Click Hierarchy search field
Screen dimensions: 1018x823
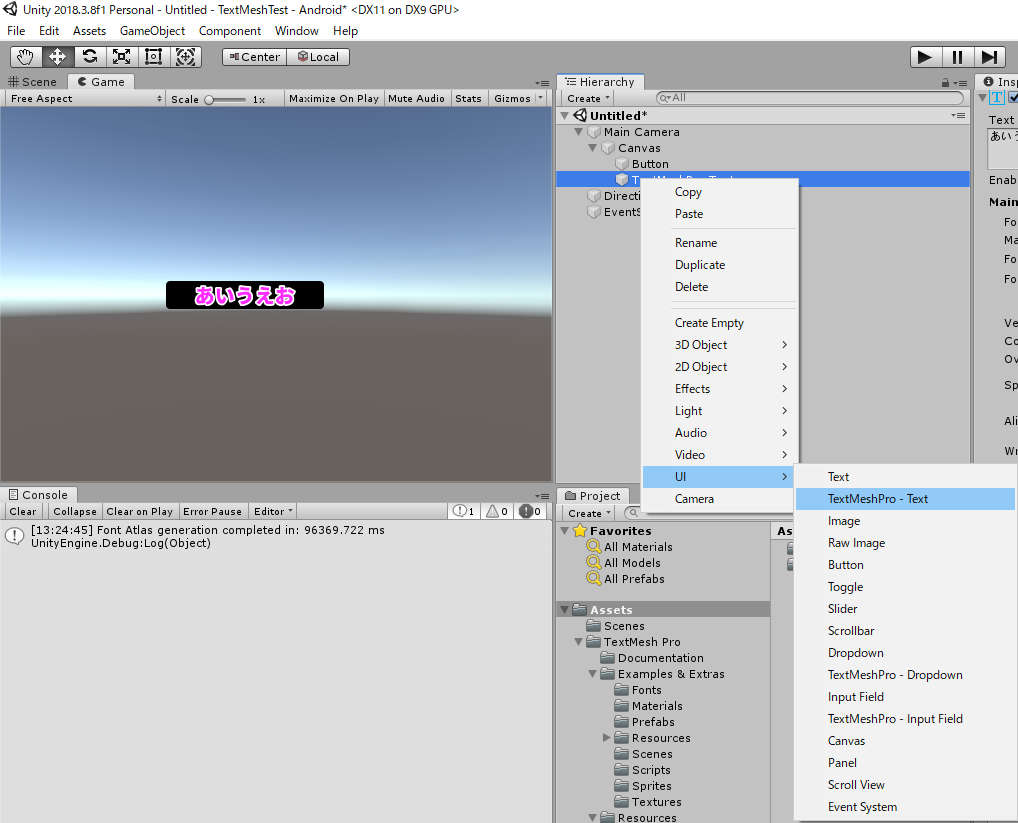pos(809,98)
